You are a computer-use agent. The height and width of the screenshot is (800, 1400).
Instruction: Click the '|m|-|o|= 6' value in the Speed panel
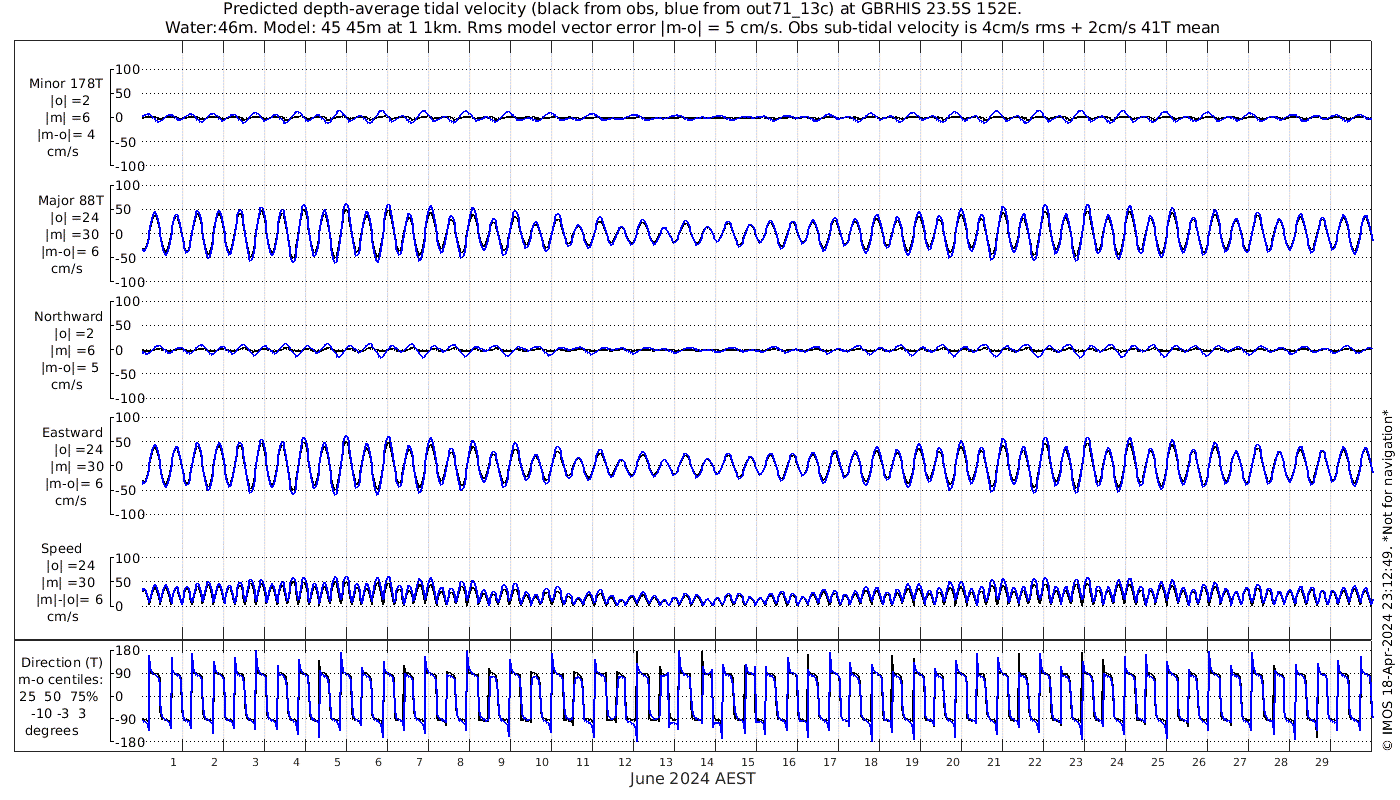pyautogui.click(x=70, y=599)
